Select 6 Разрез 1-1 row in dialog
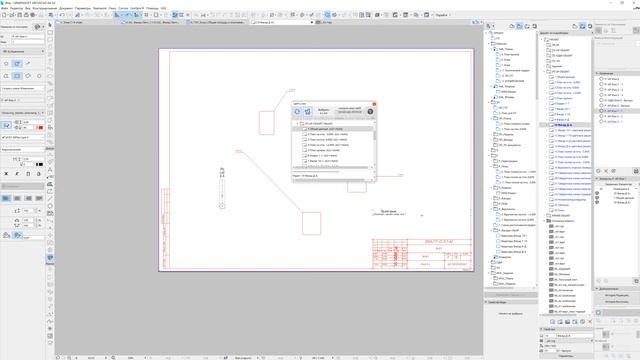This screenshot has width=640, height=360. pos(333,156)
